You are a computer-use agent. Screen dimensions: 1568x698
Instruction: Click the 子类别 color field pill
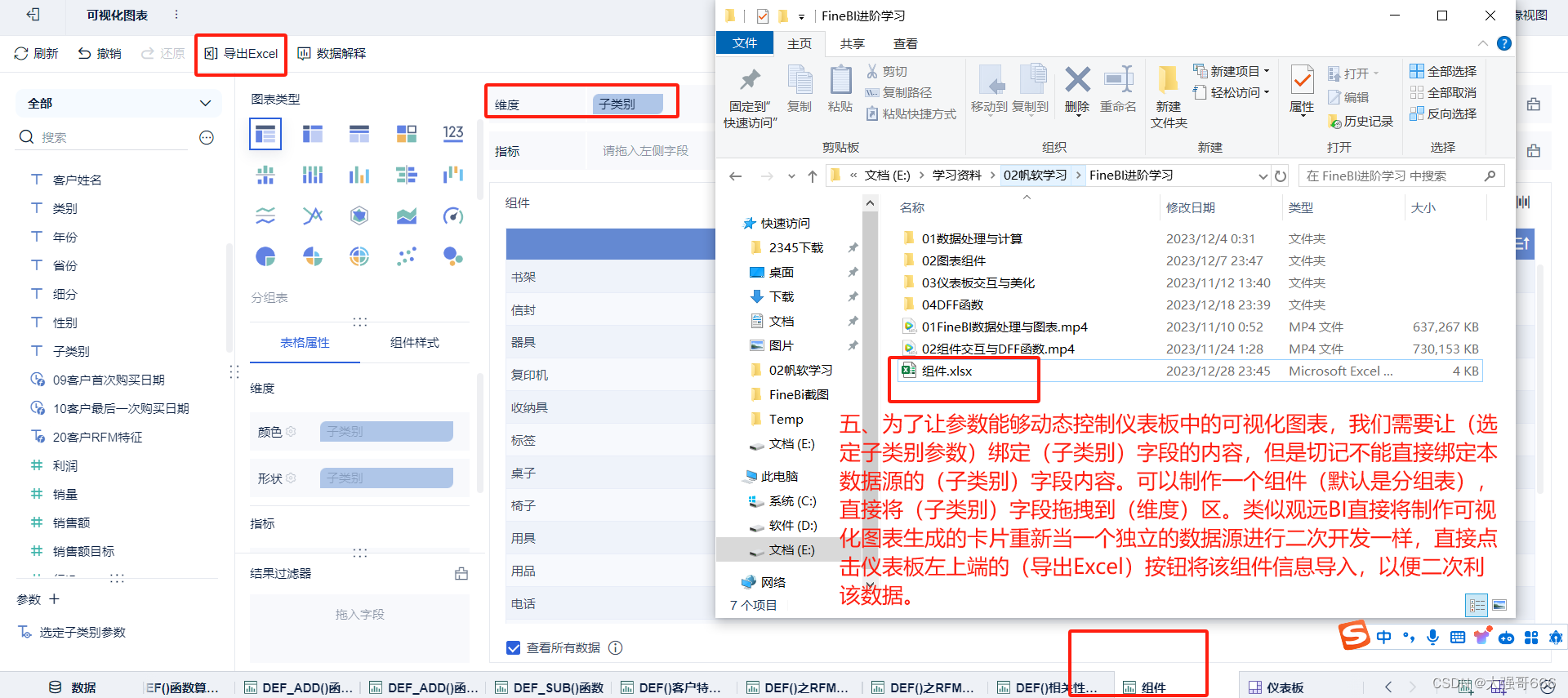pyautogui.click(x=386, y=431)
